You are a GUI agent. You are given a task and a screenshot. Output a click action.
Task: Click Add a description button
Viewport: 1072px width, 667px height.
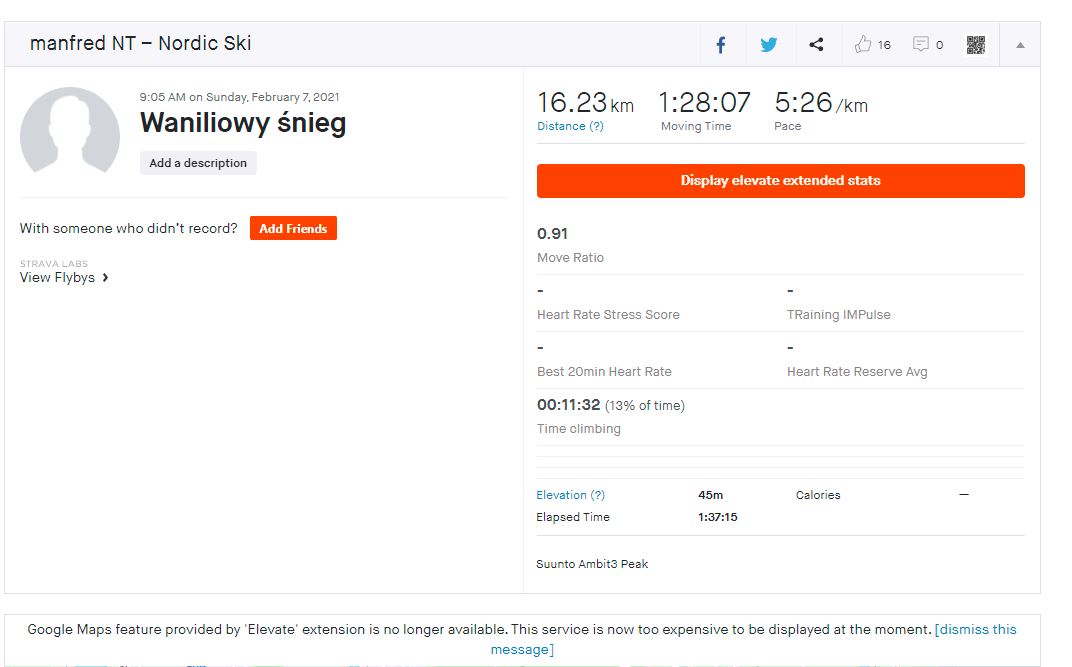pyautogui.click(x=198, y=163)
